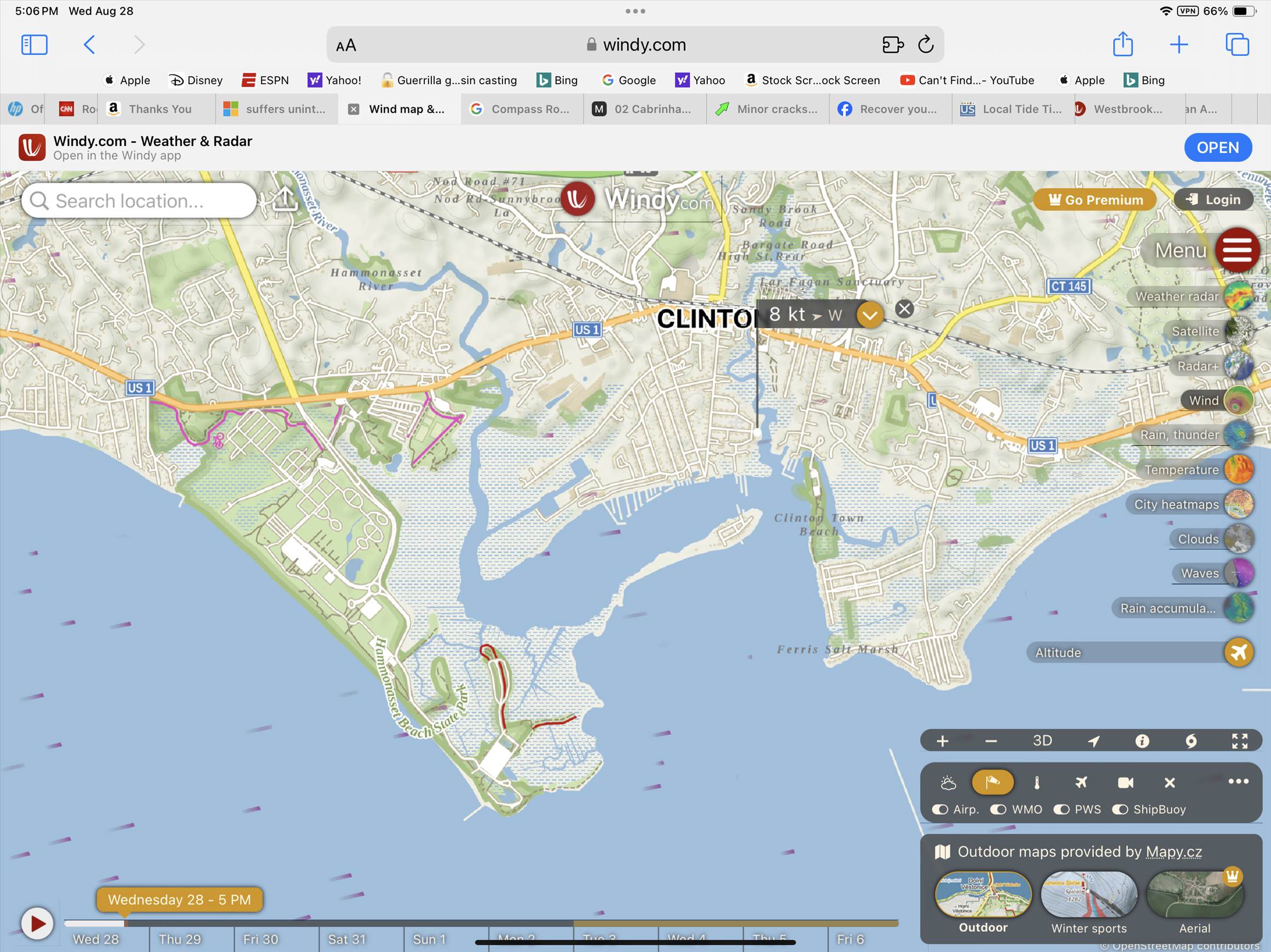Click the Go Premium button
This screenshot has height=952, width=1271.
pyautogui.click(x=1095, y=200)
